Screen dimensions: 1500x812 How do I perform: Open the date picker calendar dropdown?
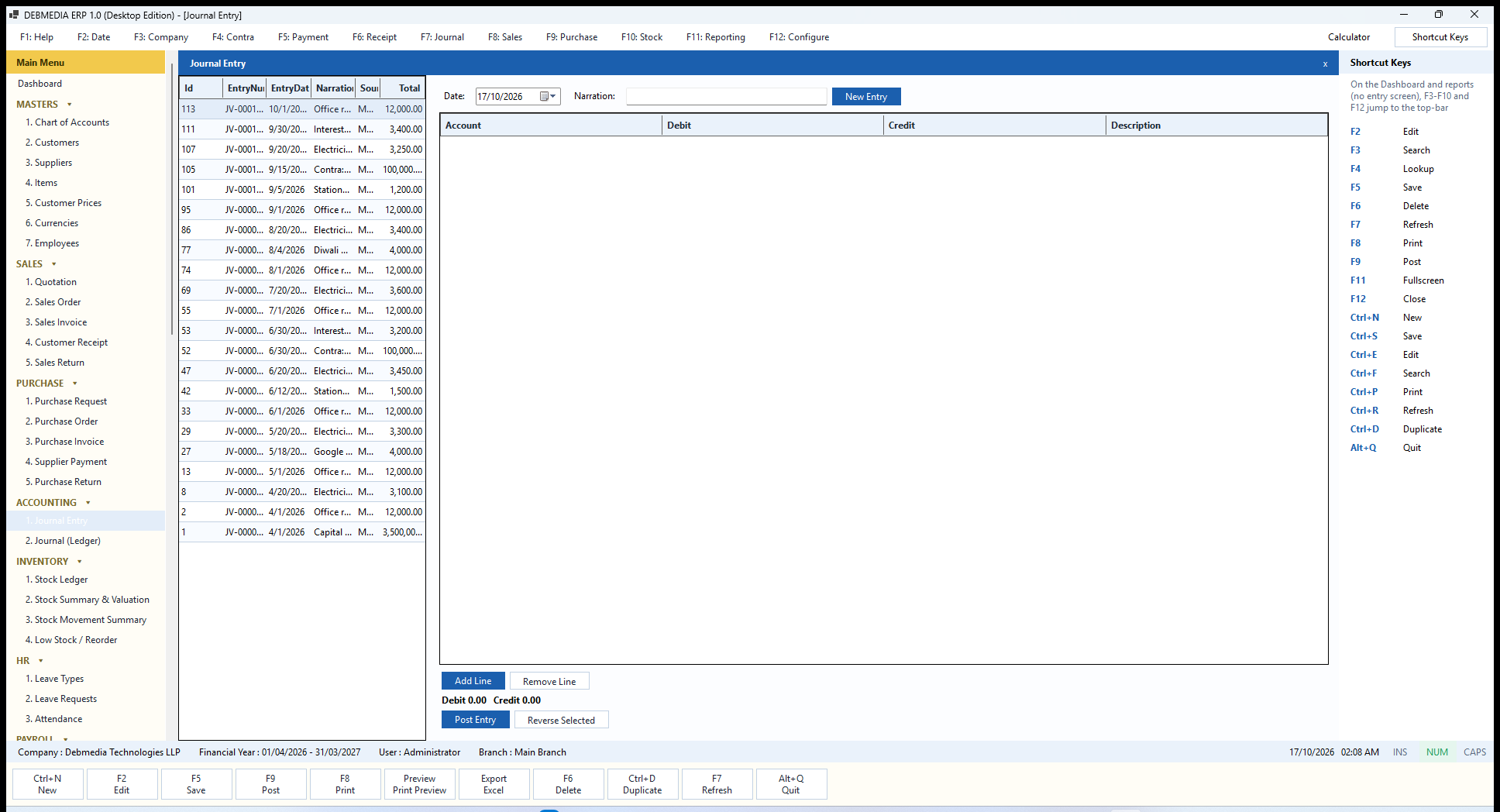click(x=549, y=96)
